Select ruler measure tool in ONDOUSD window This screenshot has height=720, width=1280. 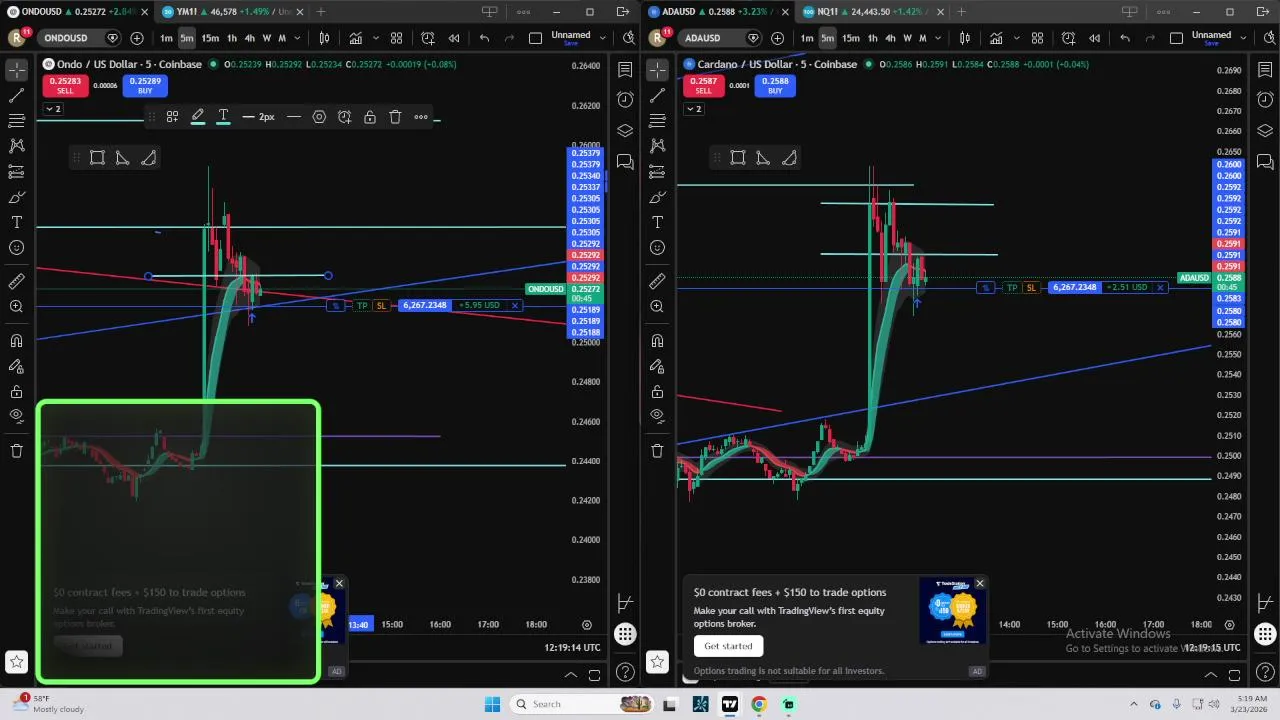click(17, 281)
